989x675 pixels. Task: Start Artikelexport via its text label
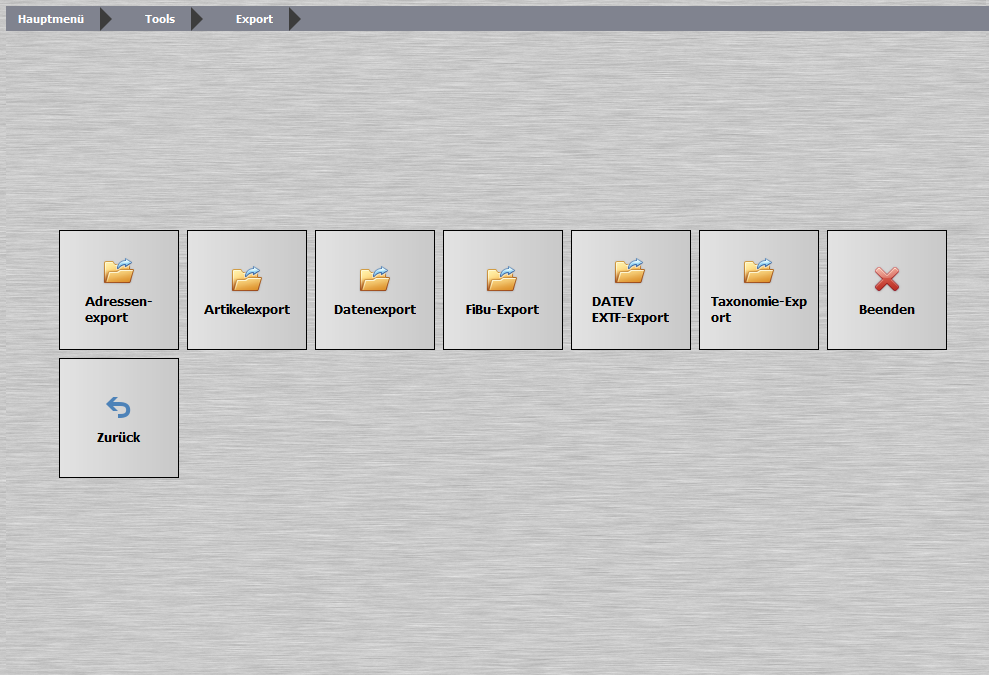(x=247, y=310)
